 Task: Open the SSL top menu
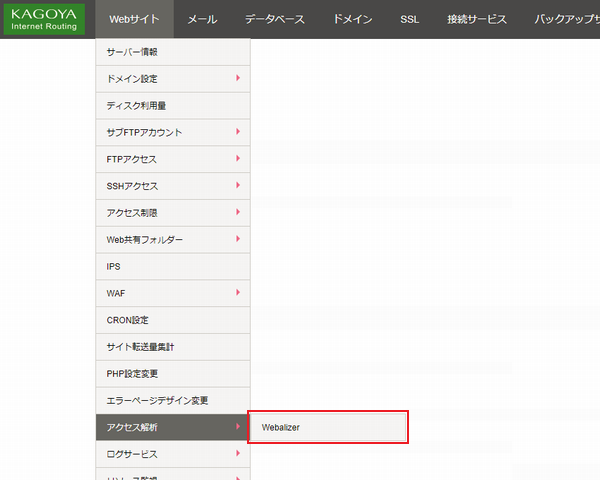tap(409, 19)
